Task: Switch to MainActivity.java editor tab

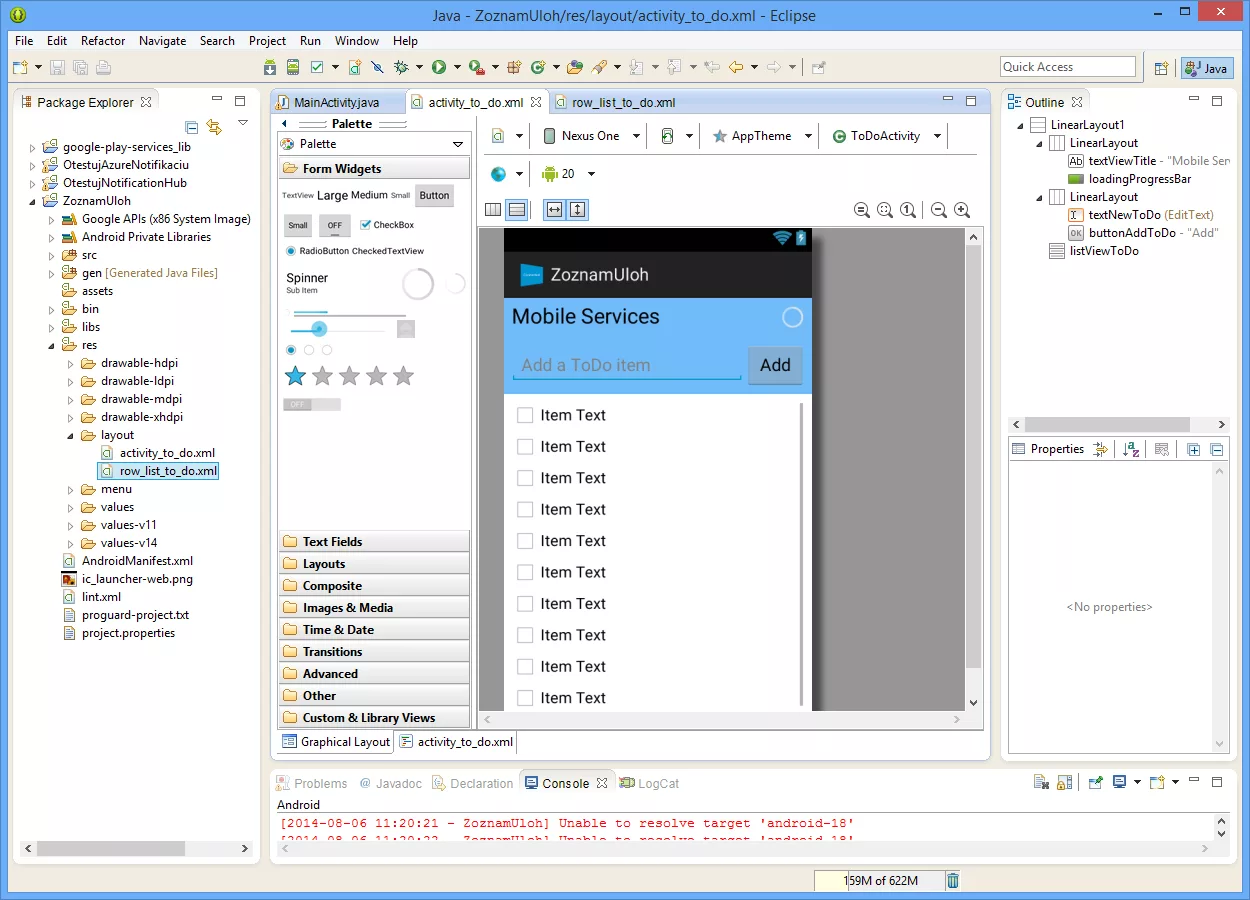Action: 336,102
